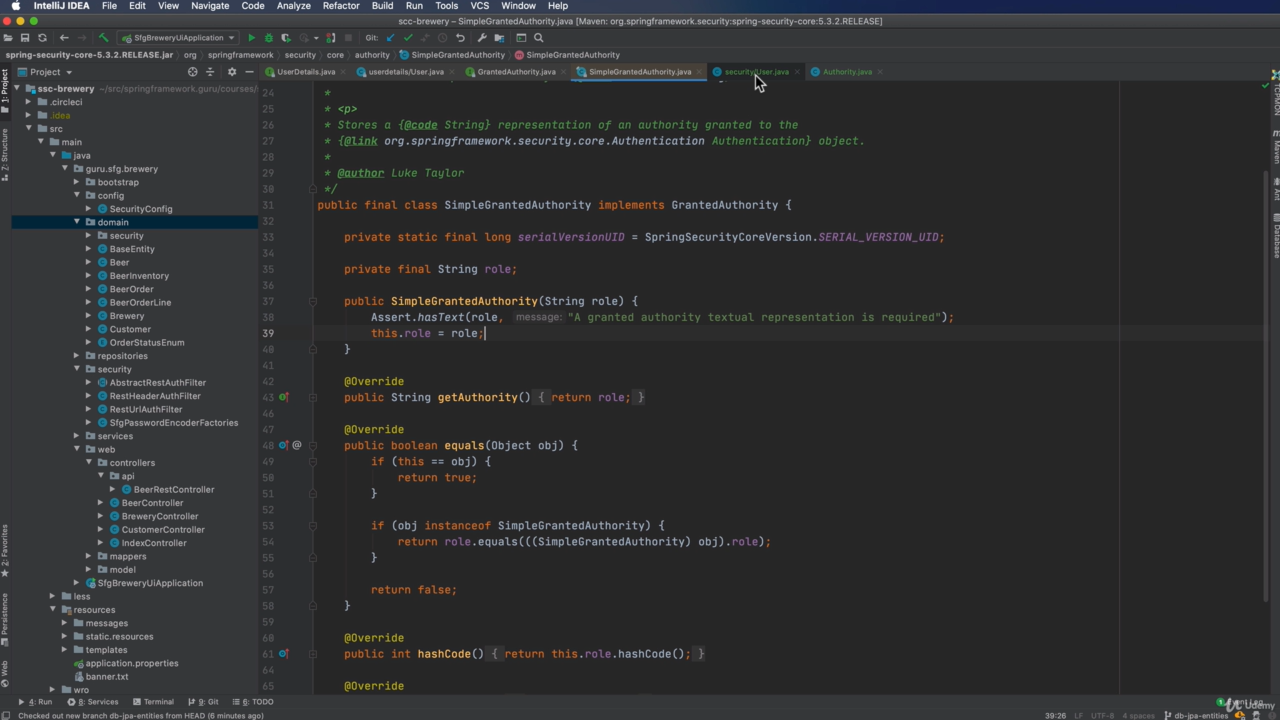Open the Refactor menu
Screen dimensions: 1280x720
(x=340, y=6)
